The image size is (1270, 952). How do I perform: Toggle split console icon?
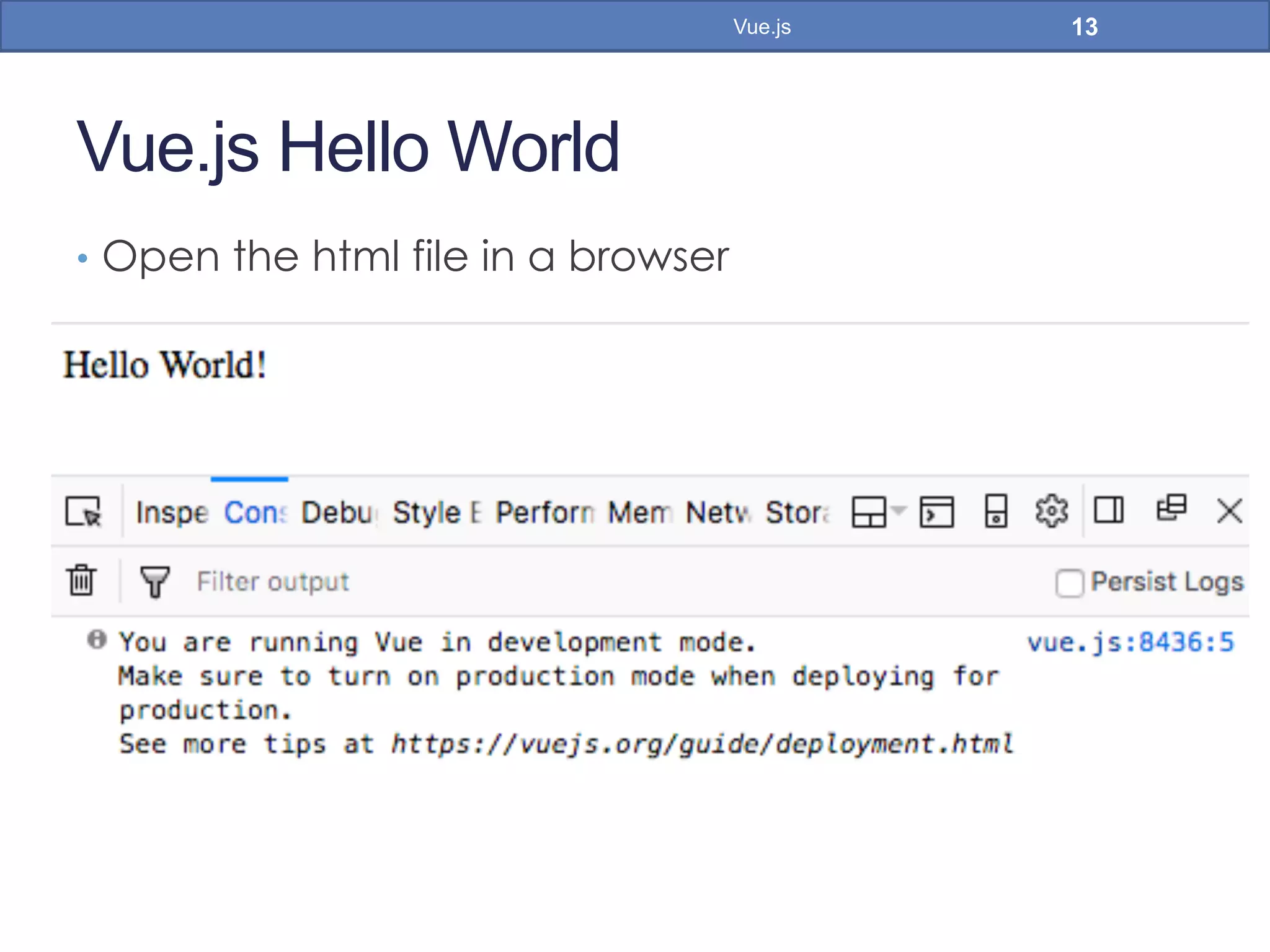[x=936, y=512]
